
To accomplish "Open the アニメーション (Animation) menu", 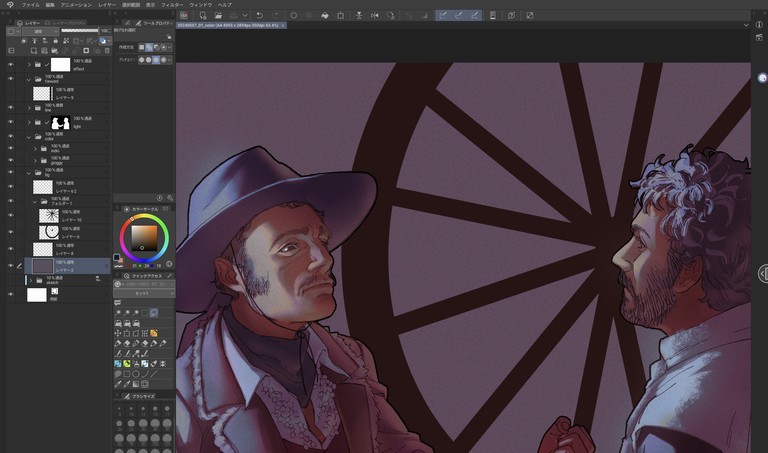I will (76, 4).
